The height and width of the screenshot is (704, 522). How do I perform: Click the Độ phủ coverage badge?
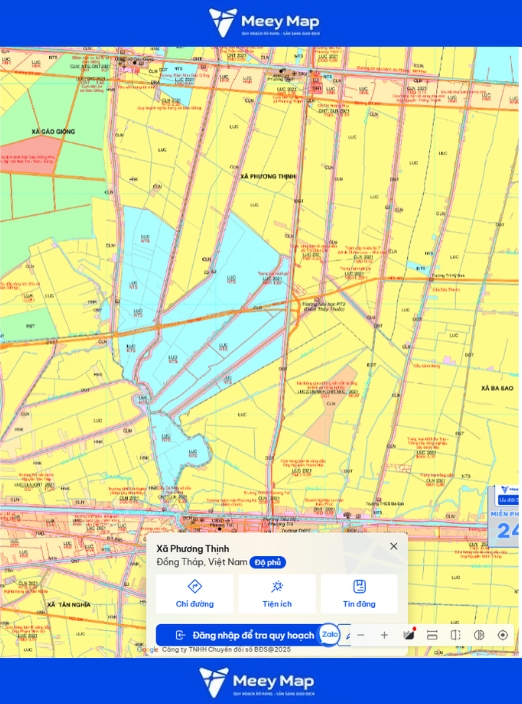[268, 563]
